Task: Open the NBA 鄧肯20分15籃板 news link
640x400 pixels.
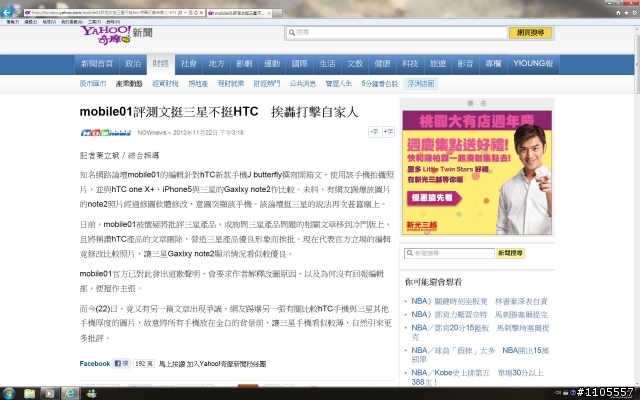Action: click(480, 332)
